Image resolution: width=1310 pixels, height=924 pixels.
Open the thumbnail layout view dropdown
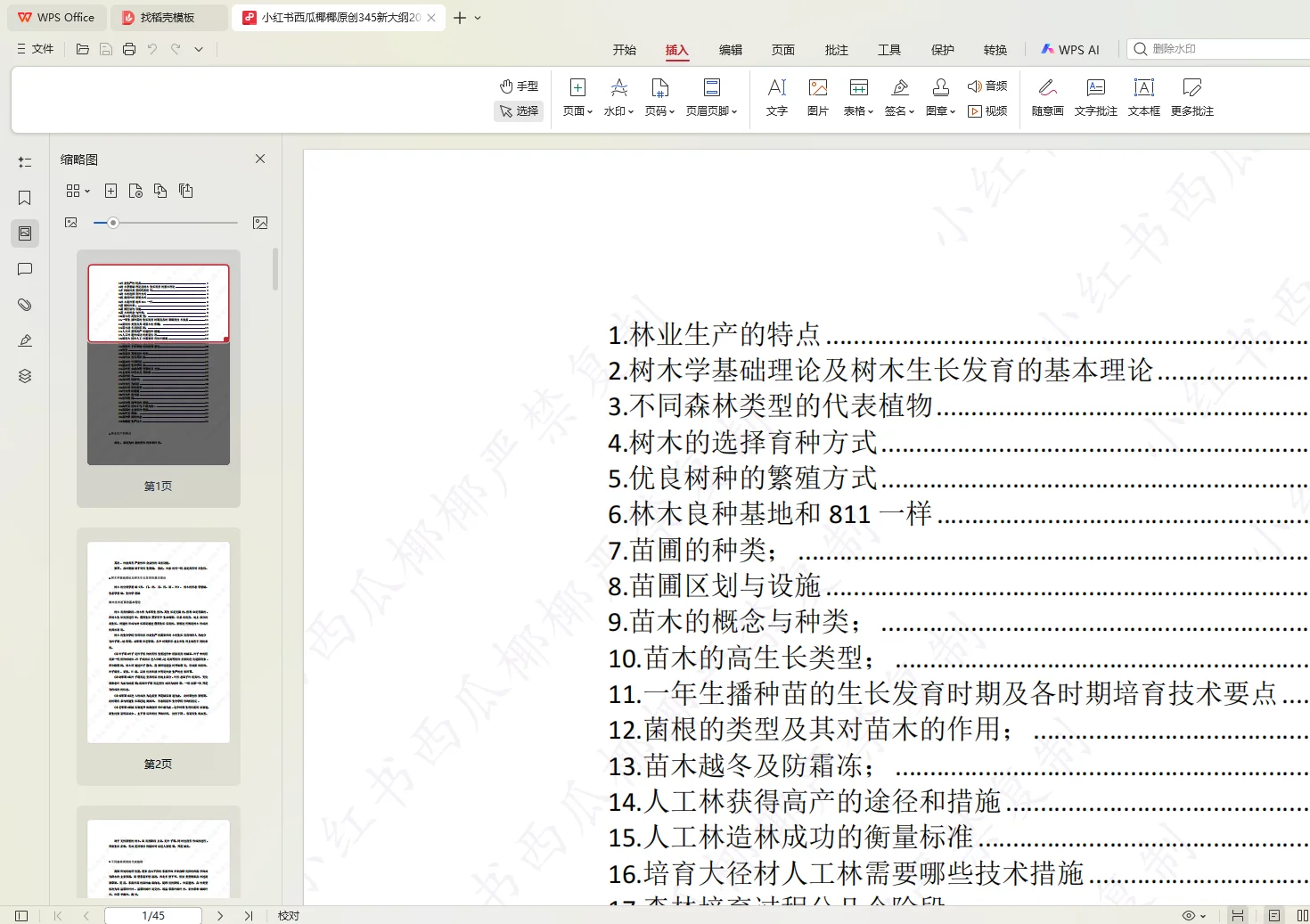coord(78,190)
